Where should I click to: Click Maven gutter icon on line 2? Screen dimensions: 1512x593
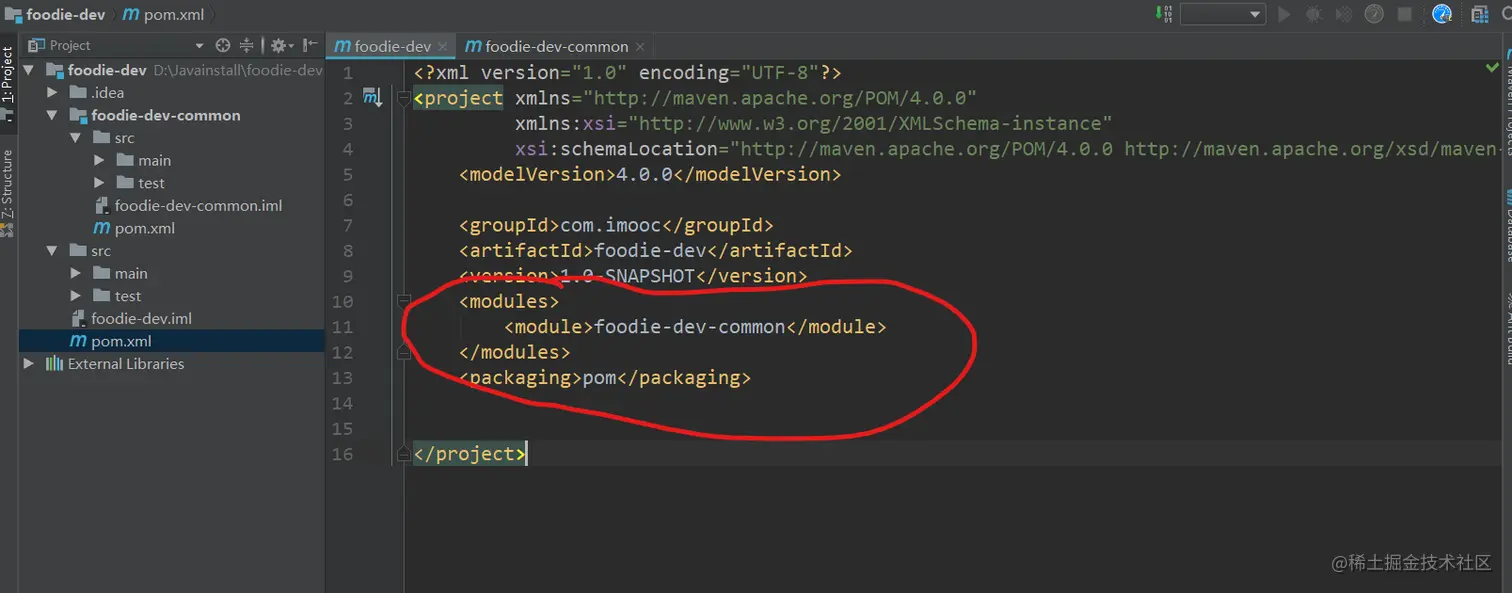coord(372,98)
